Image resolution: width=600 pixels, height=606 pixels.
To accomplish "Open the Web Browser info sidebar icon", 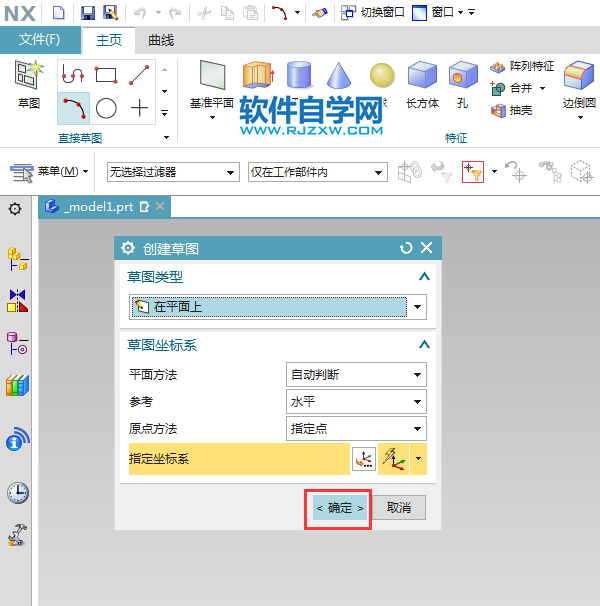I will tap(17, 439).
